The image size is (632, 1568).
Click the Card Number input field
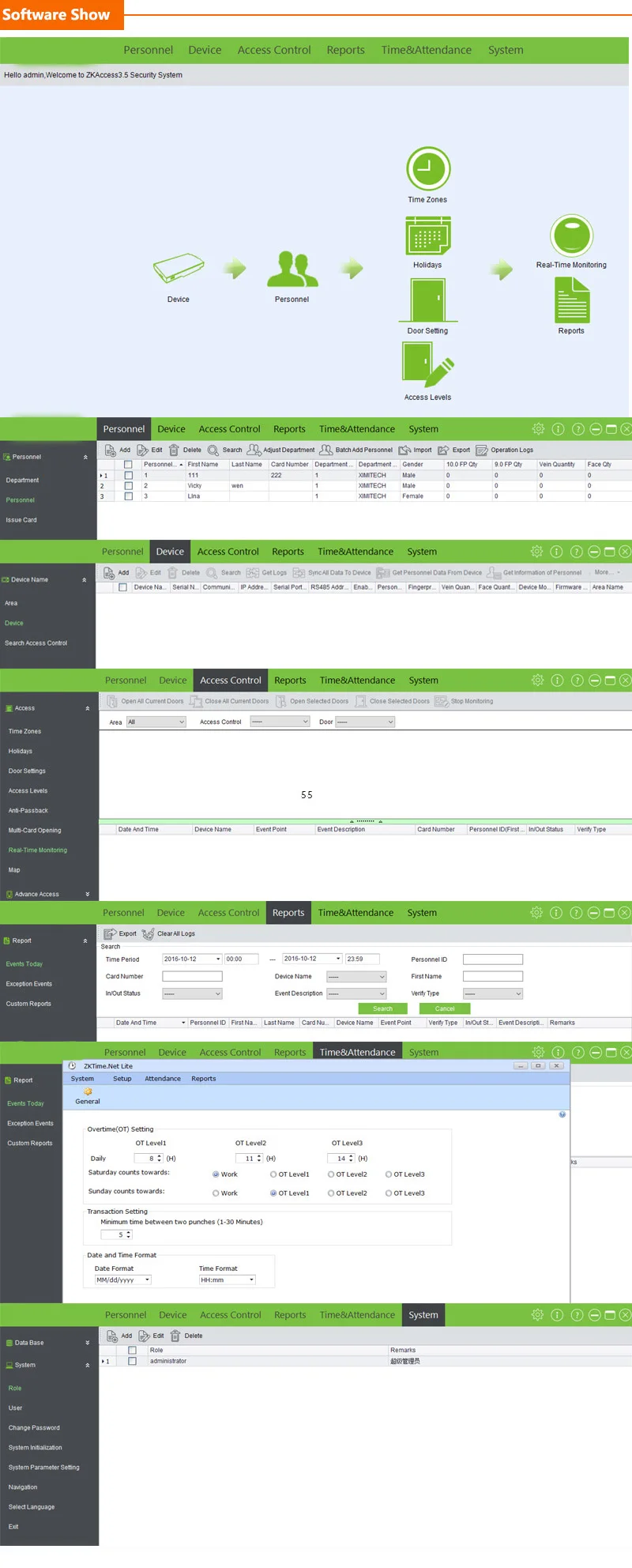(192, 976)
